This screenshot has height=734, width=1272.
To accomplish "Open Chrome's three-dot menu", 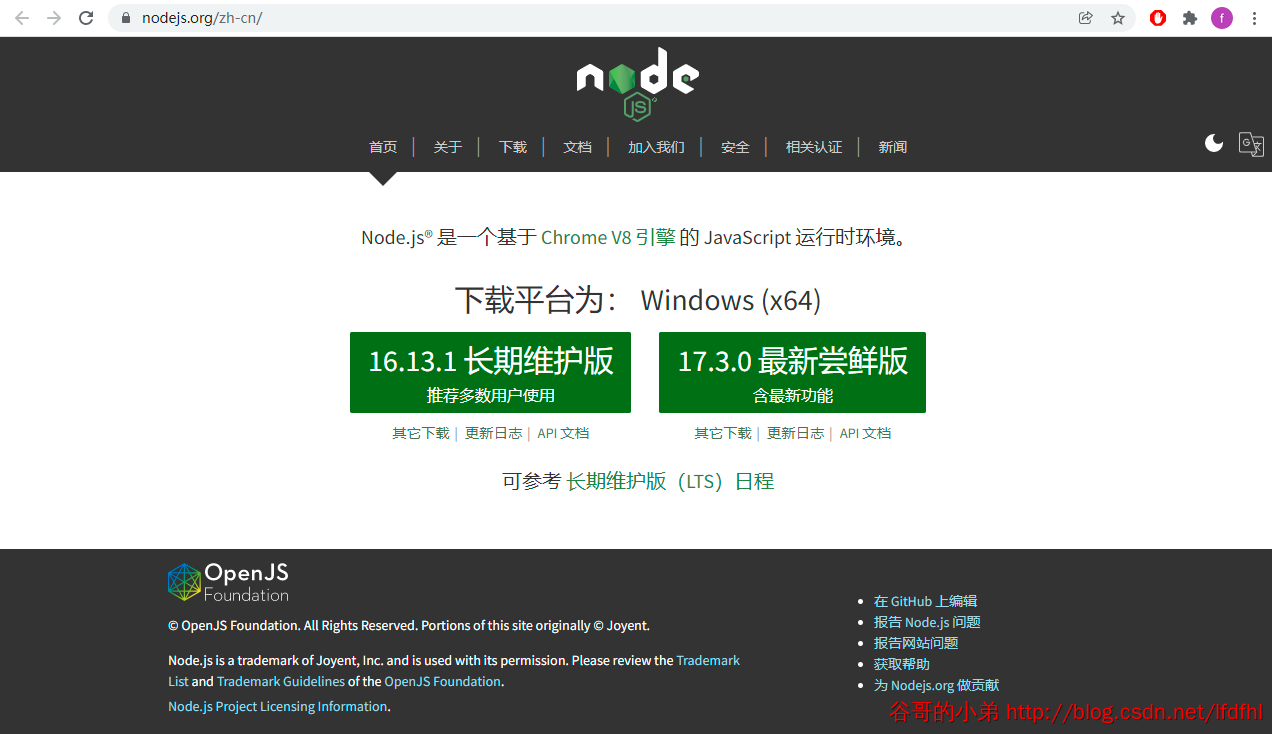I will (1254, 18).
